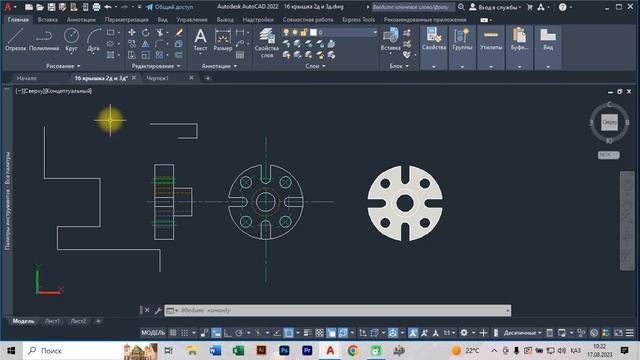Click the Rotate tool icon
The width and height of the screenshot is (640, 360).
(146, 32)
